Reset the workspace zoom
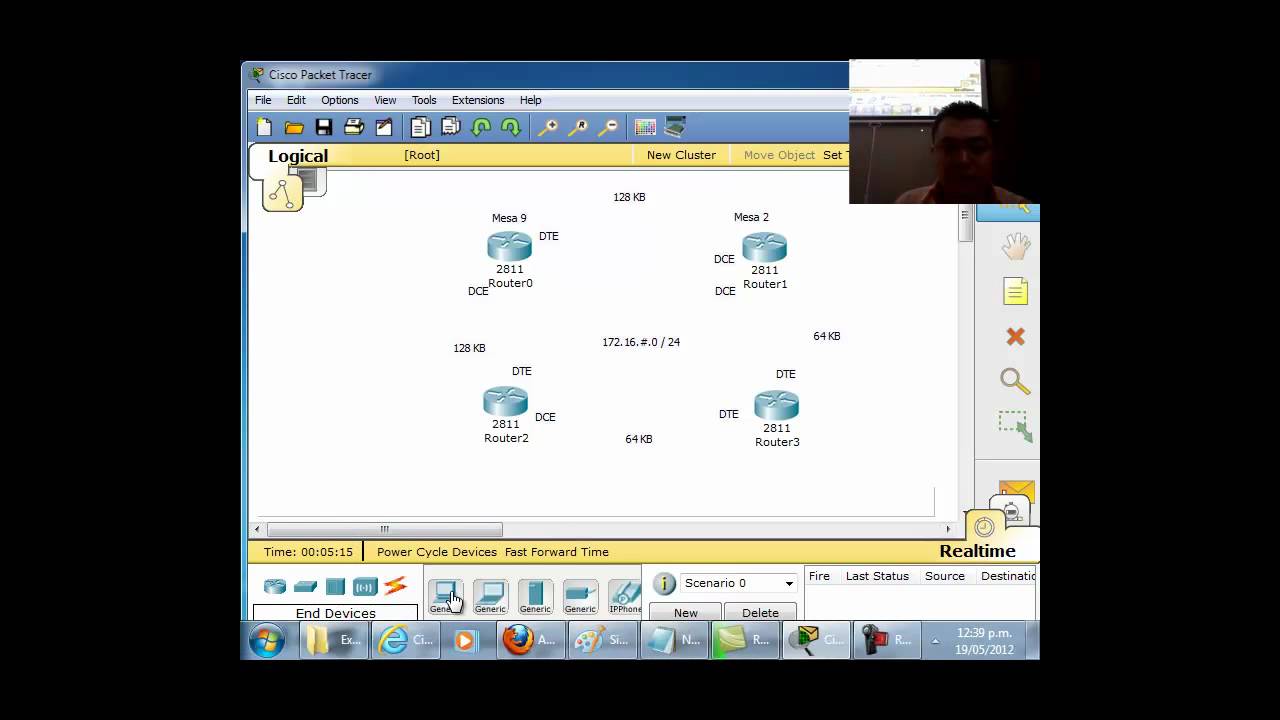 pos(578,127)
